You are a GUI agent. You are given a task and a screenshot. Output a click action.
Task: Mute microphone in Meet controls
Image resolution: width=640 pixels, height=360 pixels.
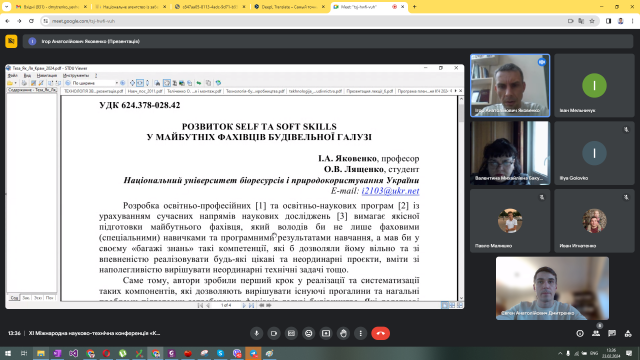256,333
